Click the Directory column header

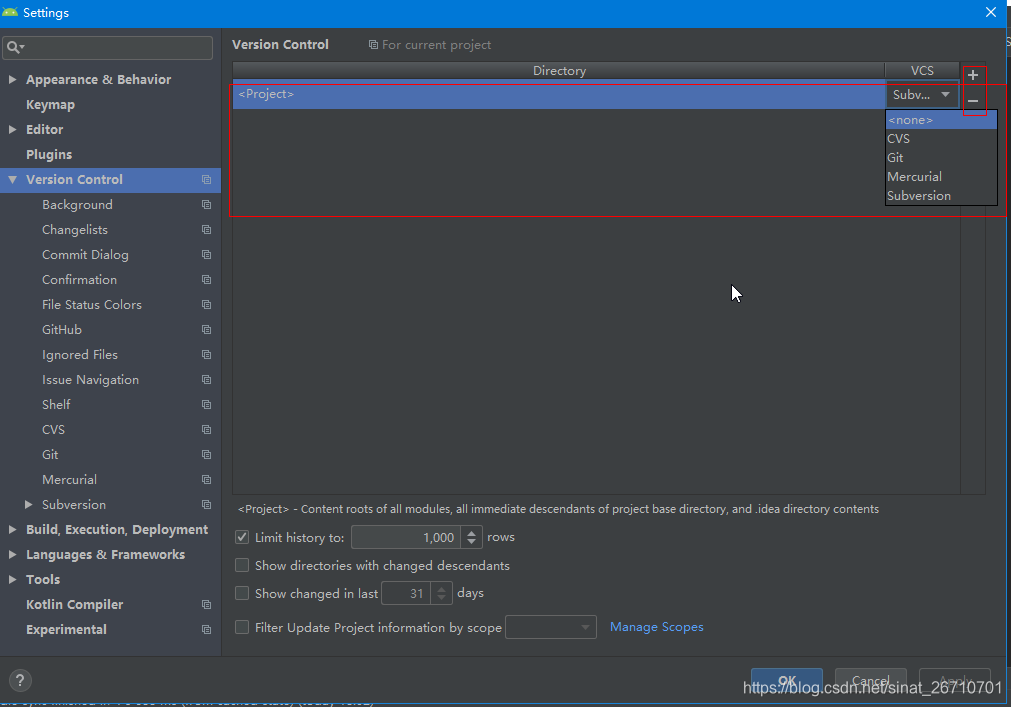tap(559, 70)
